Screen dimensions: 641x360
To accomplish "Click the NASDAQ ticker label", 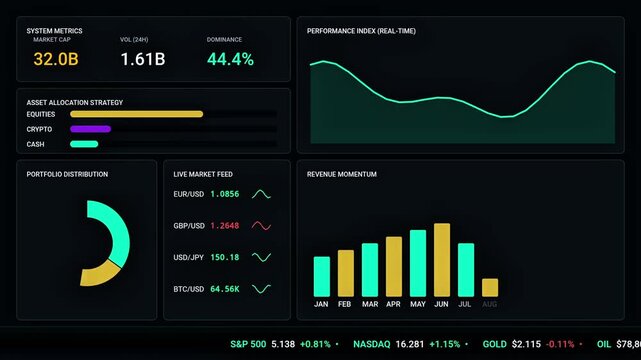I will click(x=372, y=344).
